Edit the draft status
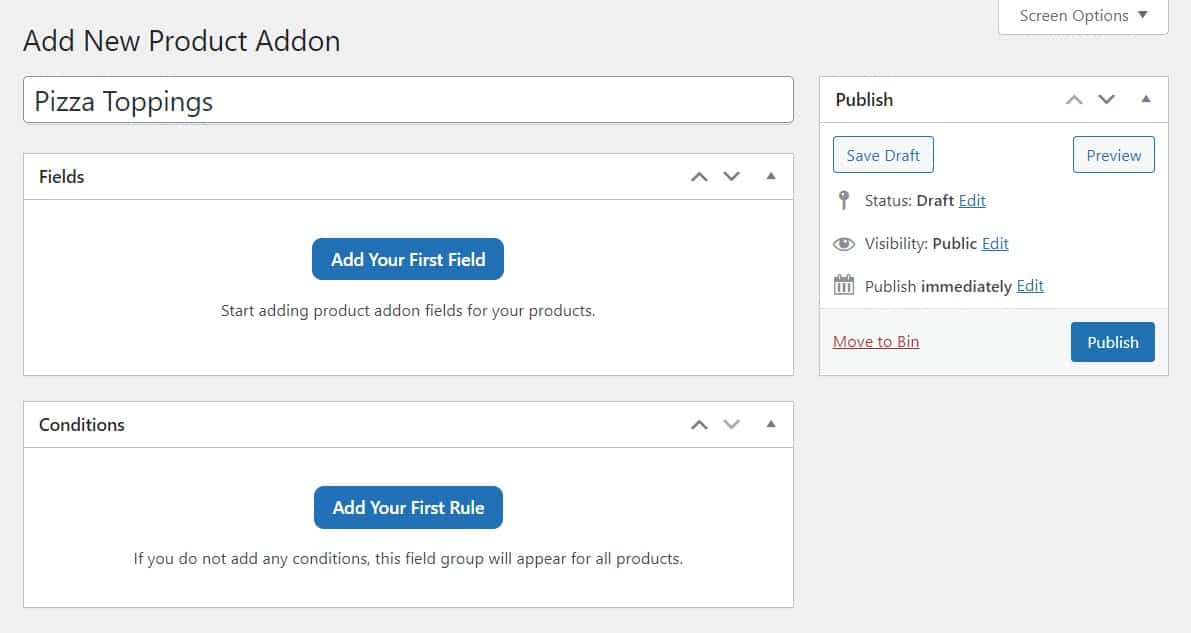Image resolution: width=1191 pixels, height=633 pixels. [972, 201]
